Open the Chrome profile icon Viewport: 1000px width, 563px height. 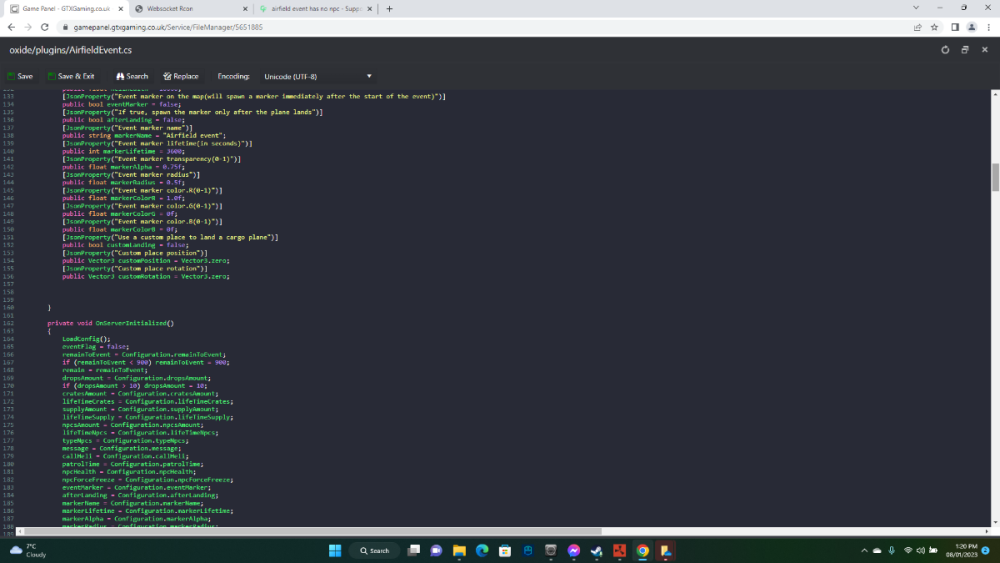coord(971,27)
